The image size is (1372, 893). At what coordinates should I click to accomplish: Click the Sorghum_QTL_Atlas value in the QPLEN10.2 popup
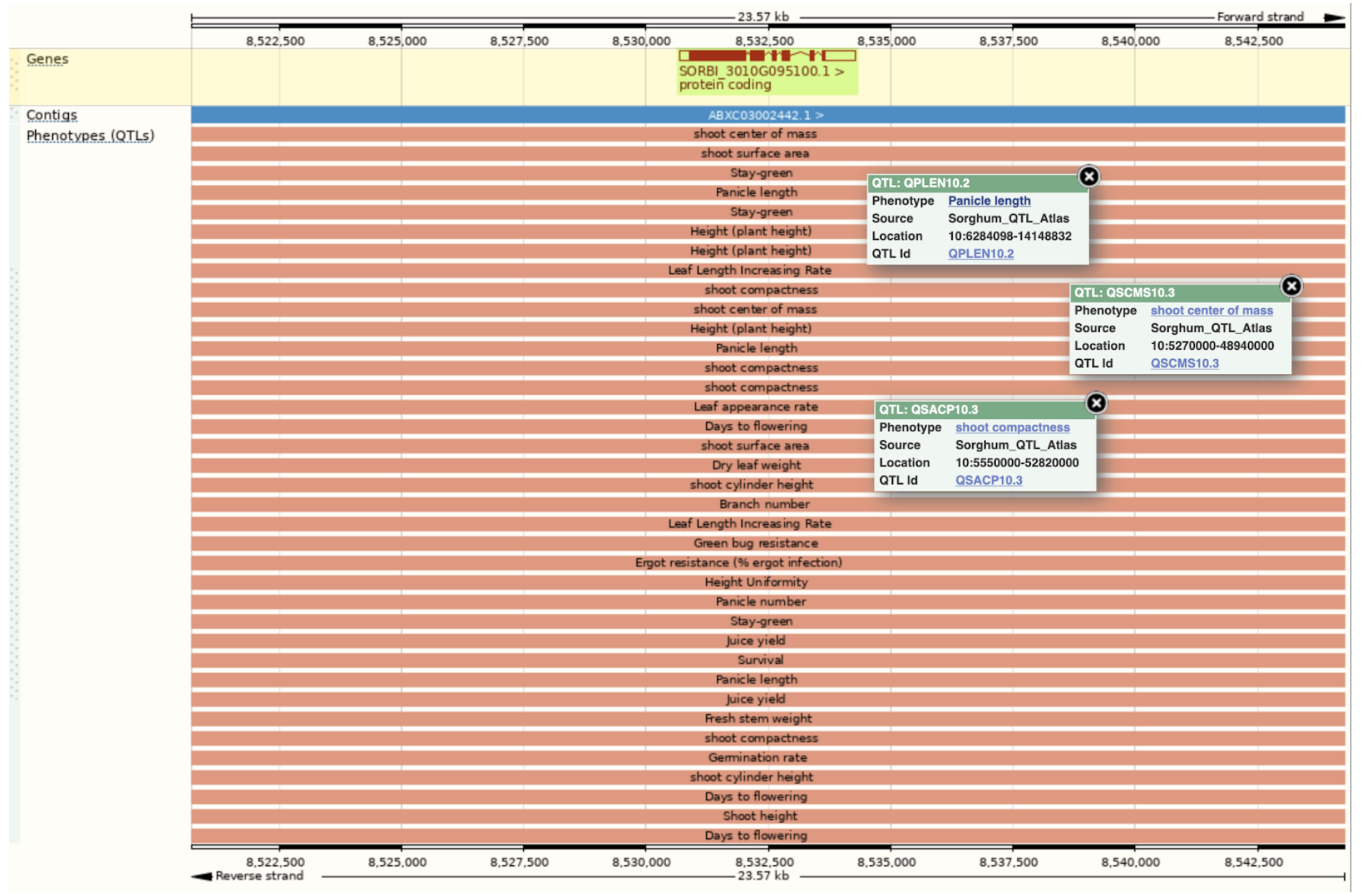tap(1008, 218)
